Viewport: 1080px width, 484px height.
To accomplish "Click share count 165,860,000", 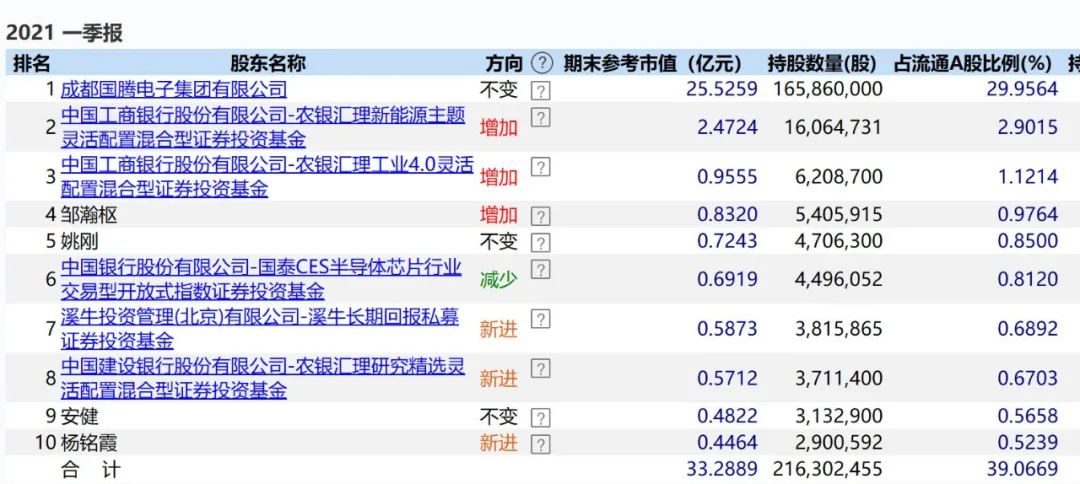I will [x=828, y=89].
